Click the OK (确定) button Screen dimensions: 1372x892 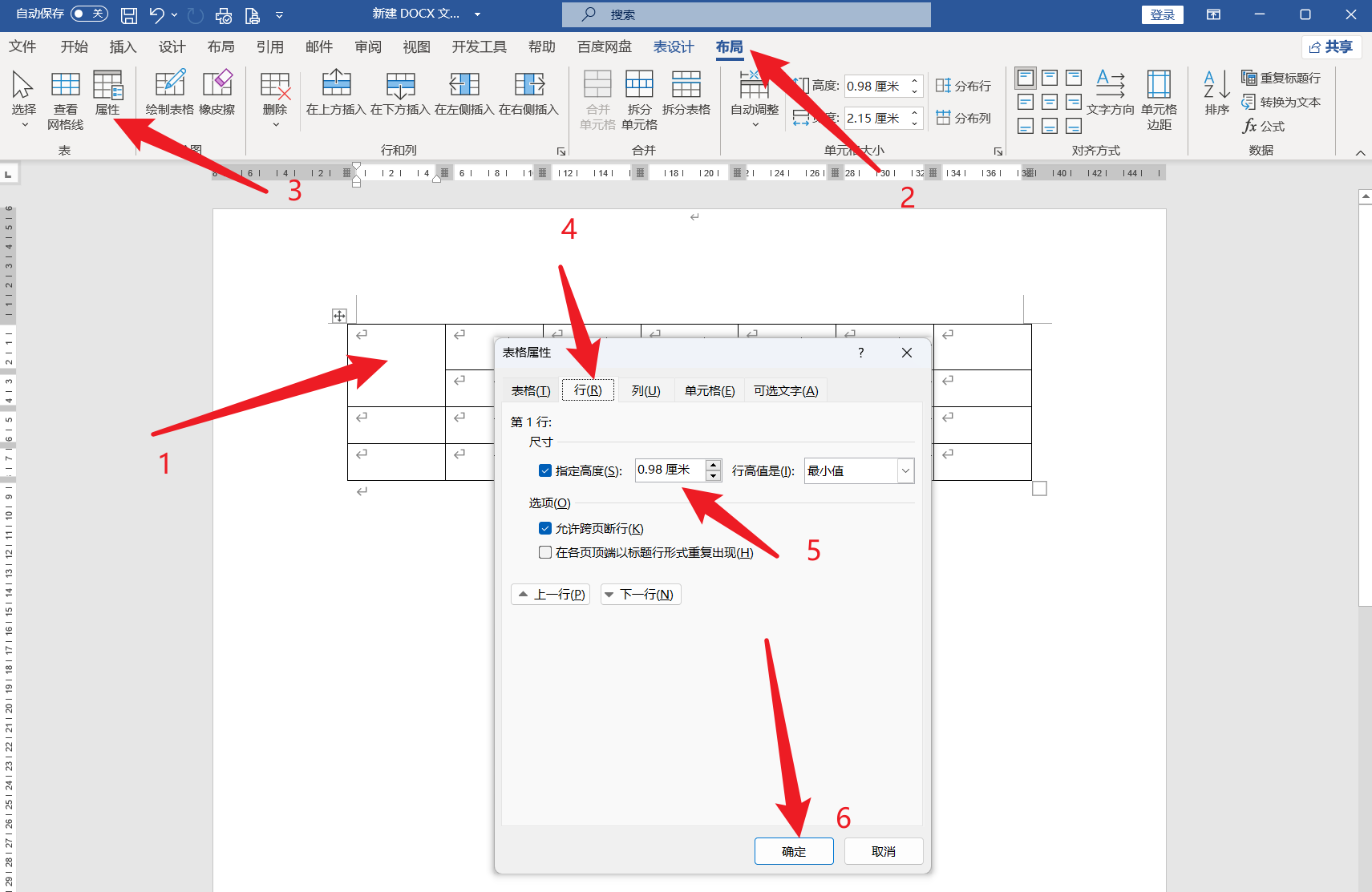(794, 851)
